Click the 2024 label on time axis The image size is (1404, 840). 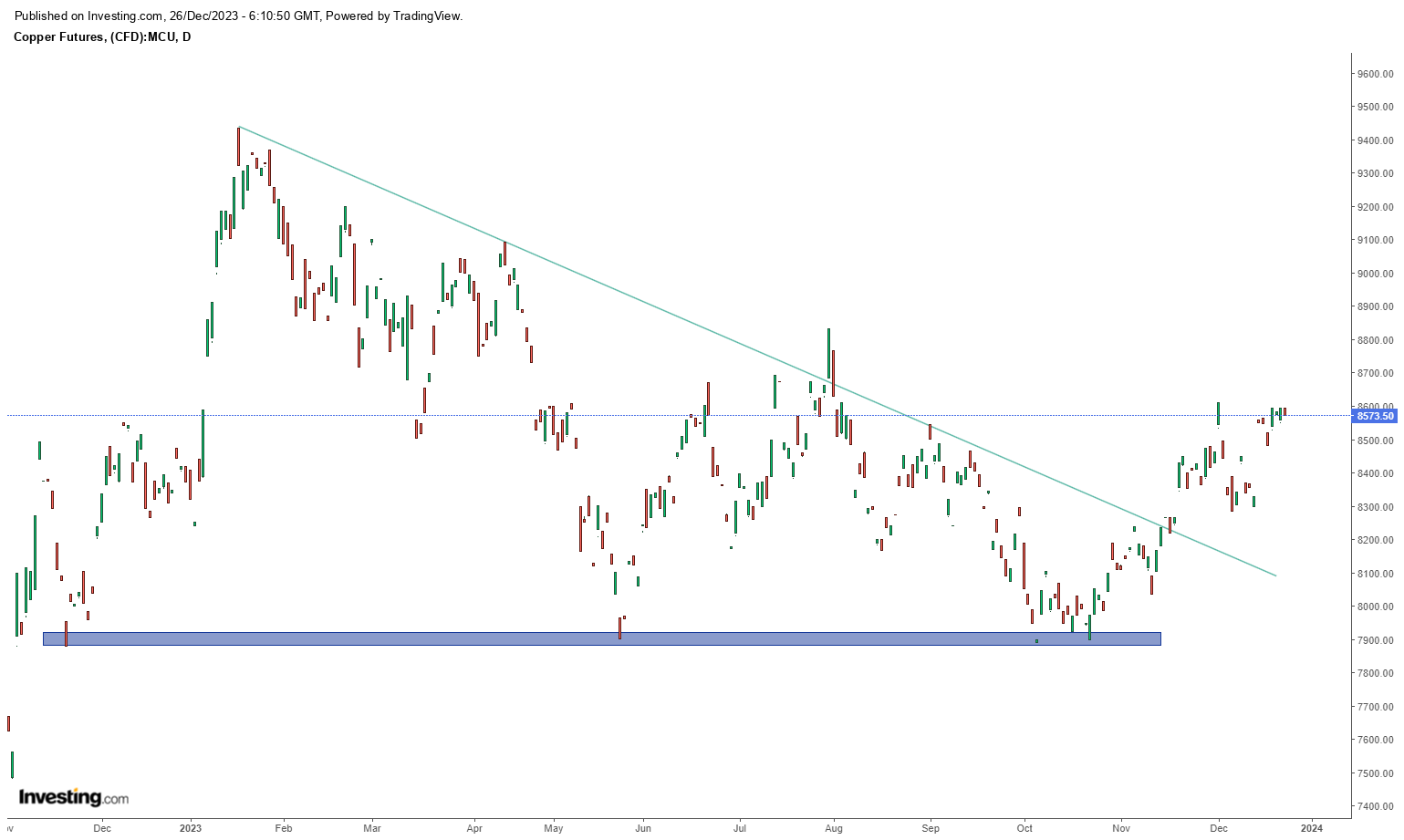point(1311,828)
